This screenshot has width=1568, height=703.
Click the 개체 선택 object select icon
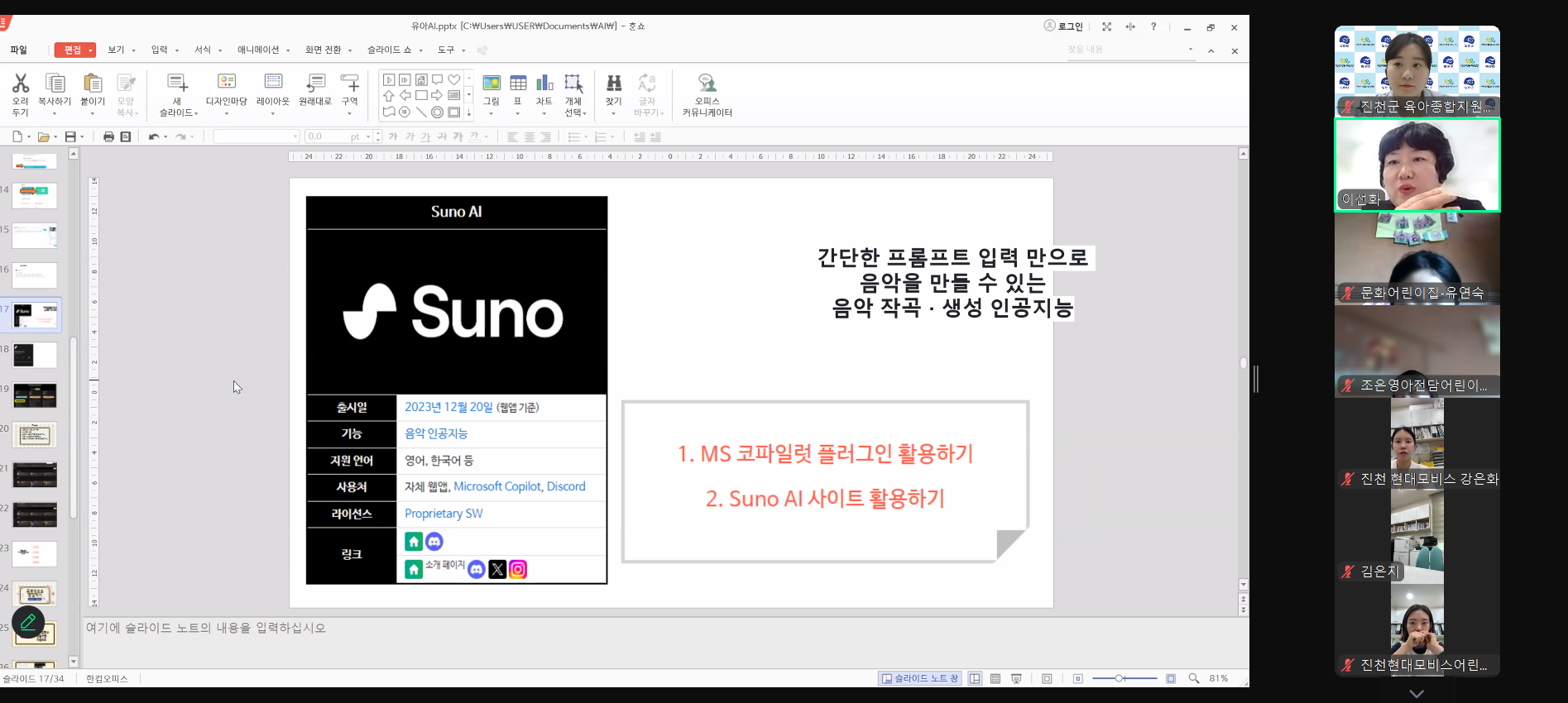(x=573, y=83)
